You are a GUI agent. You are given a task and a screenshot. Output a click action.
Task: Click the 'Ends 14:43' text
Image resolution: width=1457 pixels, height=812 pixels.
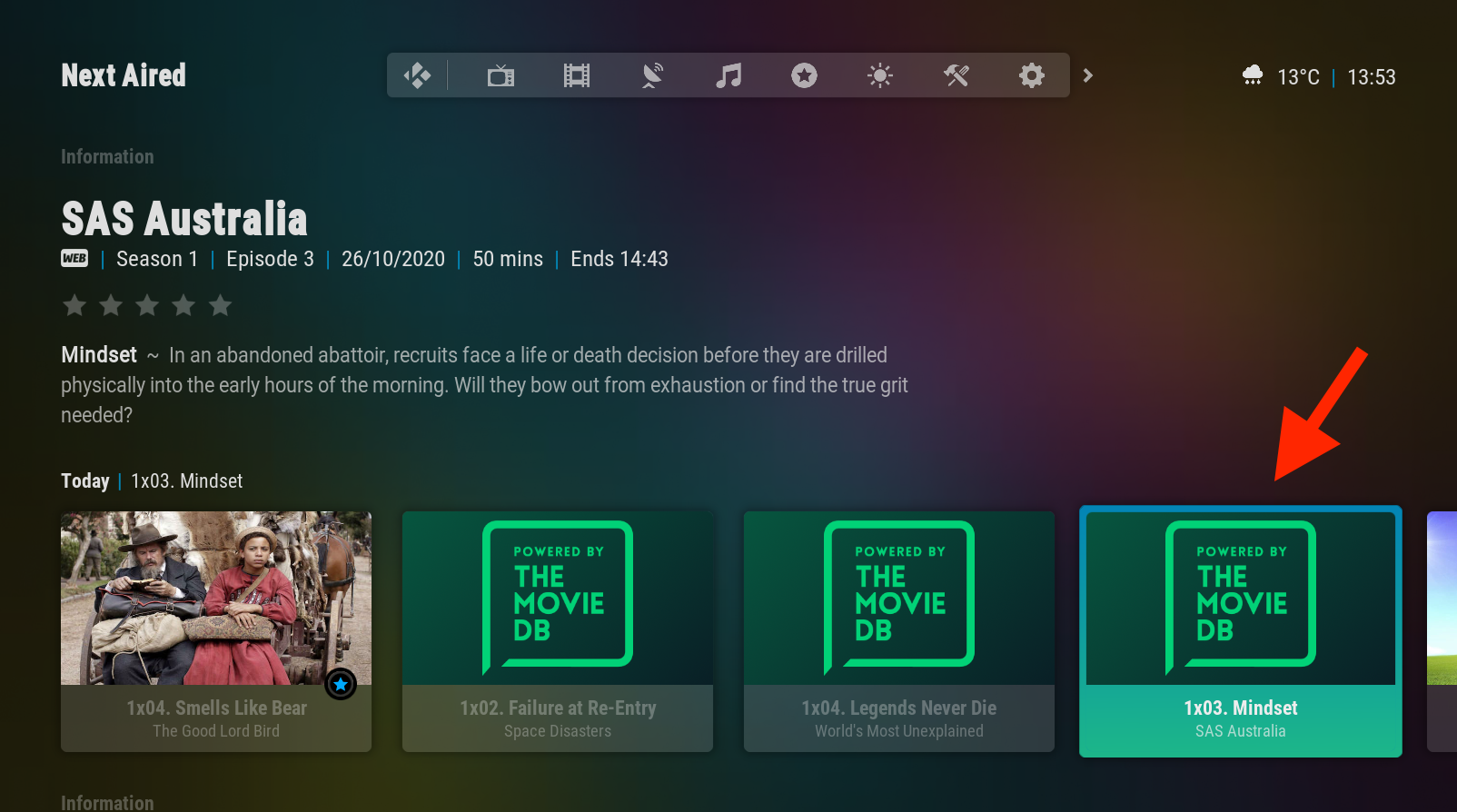[x=619, y=259]
